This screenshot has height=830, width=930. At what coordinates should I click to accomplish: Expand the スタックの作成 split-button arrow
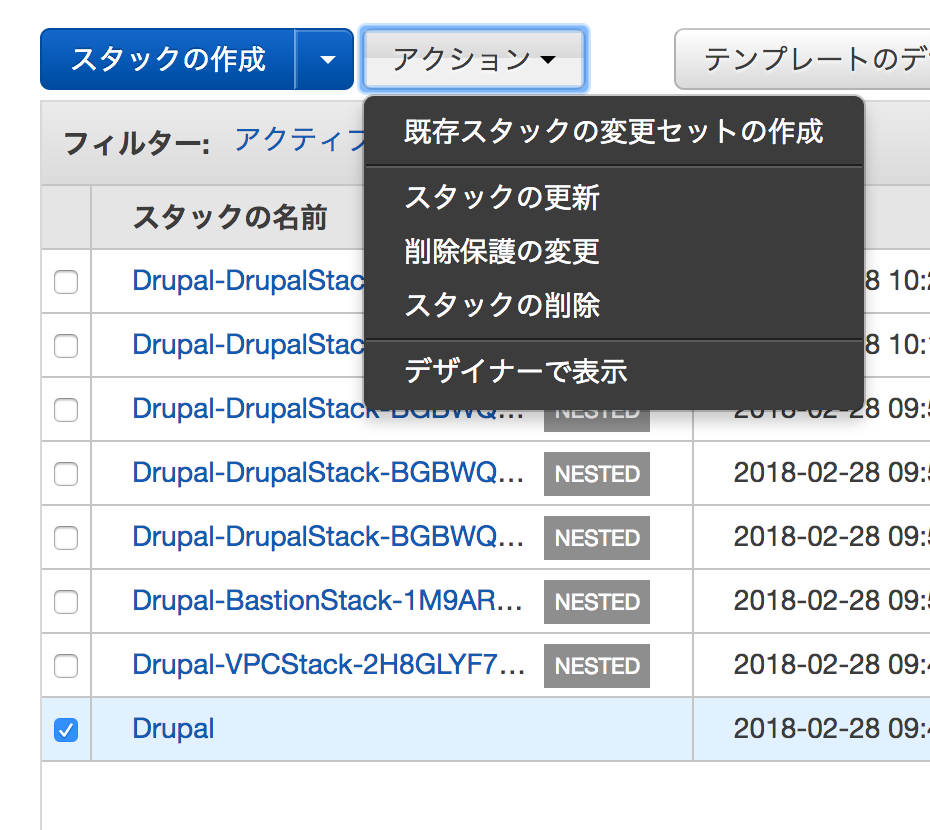[x=325, y=59]
